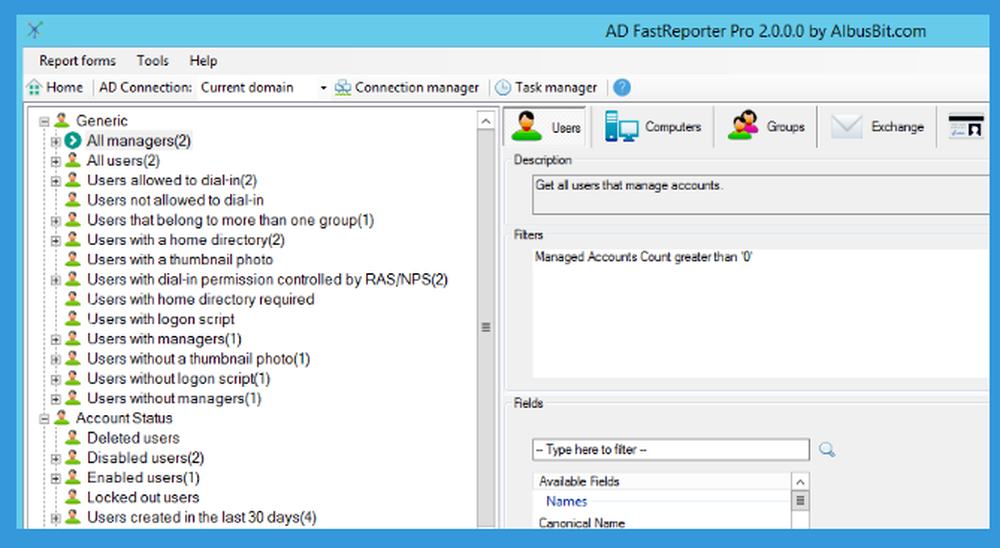Switch to the Groups tab
The image size is (1000, 548).
tap(766, 126)
